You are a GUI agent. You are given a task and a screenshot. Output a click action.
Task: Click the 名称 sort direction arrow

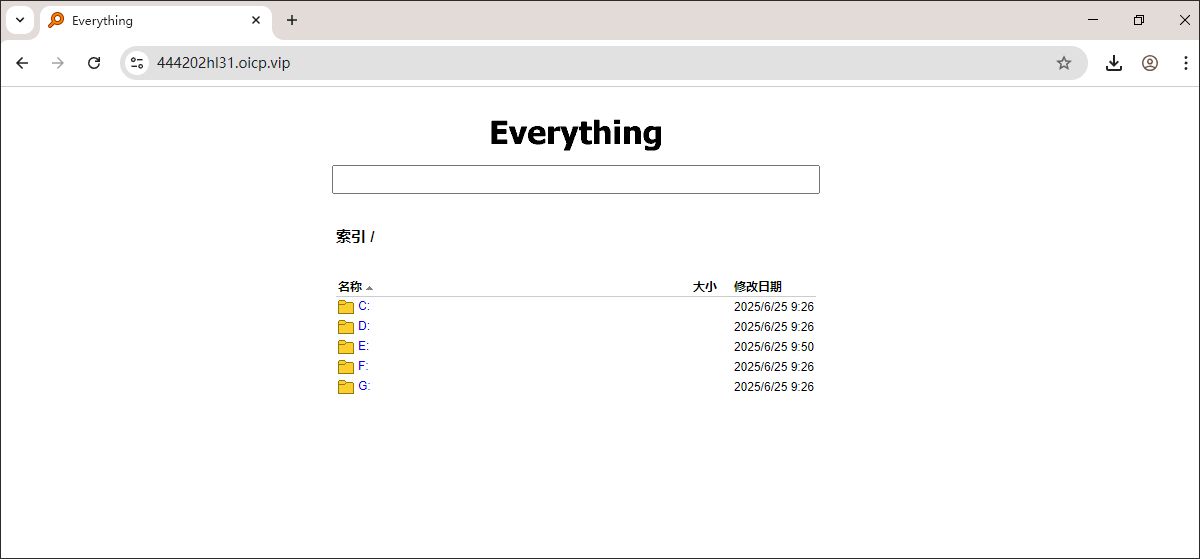click(370, 288)
